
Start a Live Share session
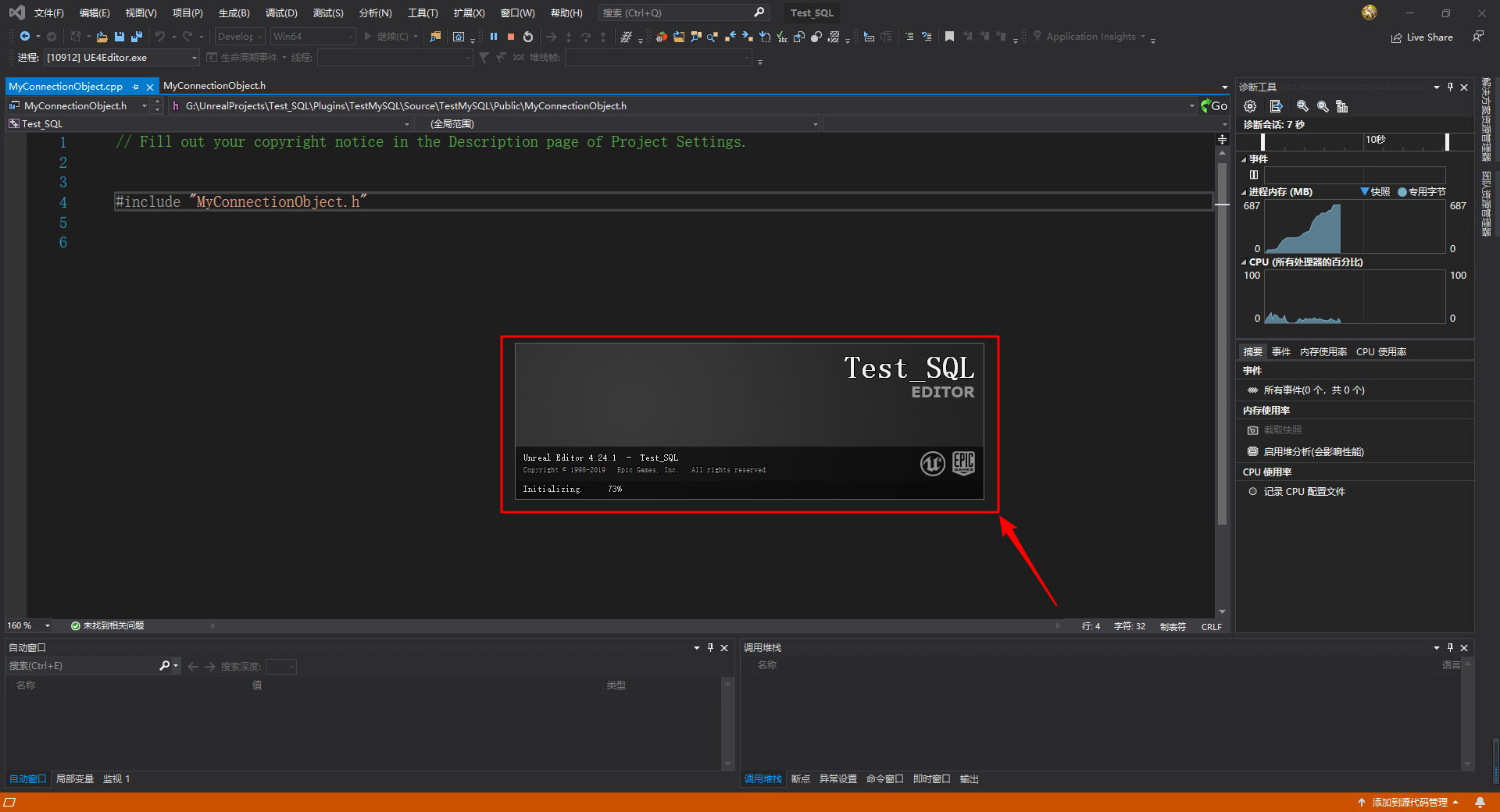pyautogui.click(x=1422, y=37)
